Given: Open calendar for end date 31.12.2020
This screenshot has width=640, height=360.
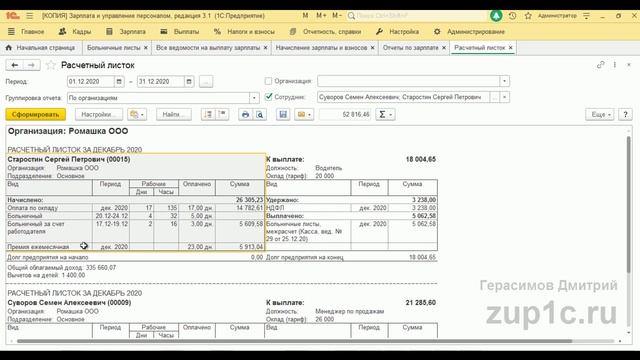Looking at the screenshot, I should [189, 82].
